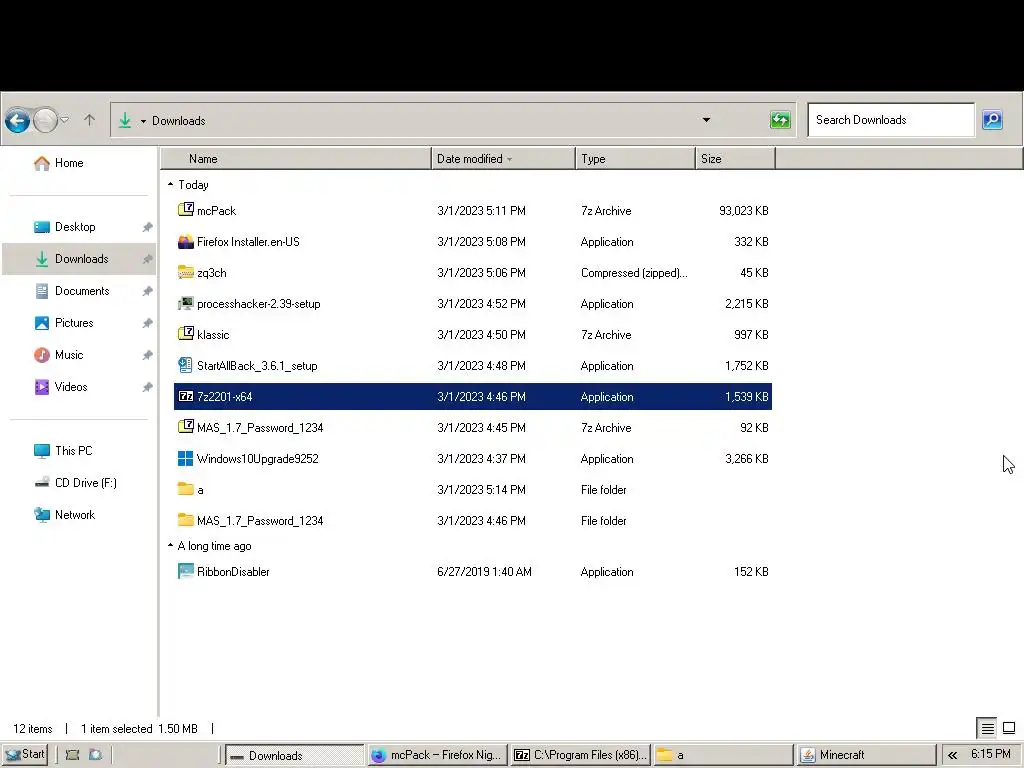Click the green download icon in address bar

coord(125,120)
